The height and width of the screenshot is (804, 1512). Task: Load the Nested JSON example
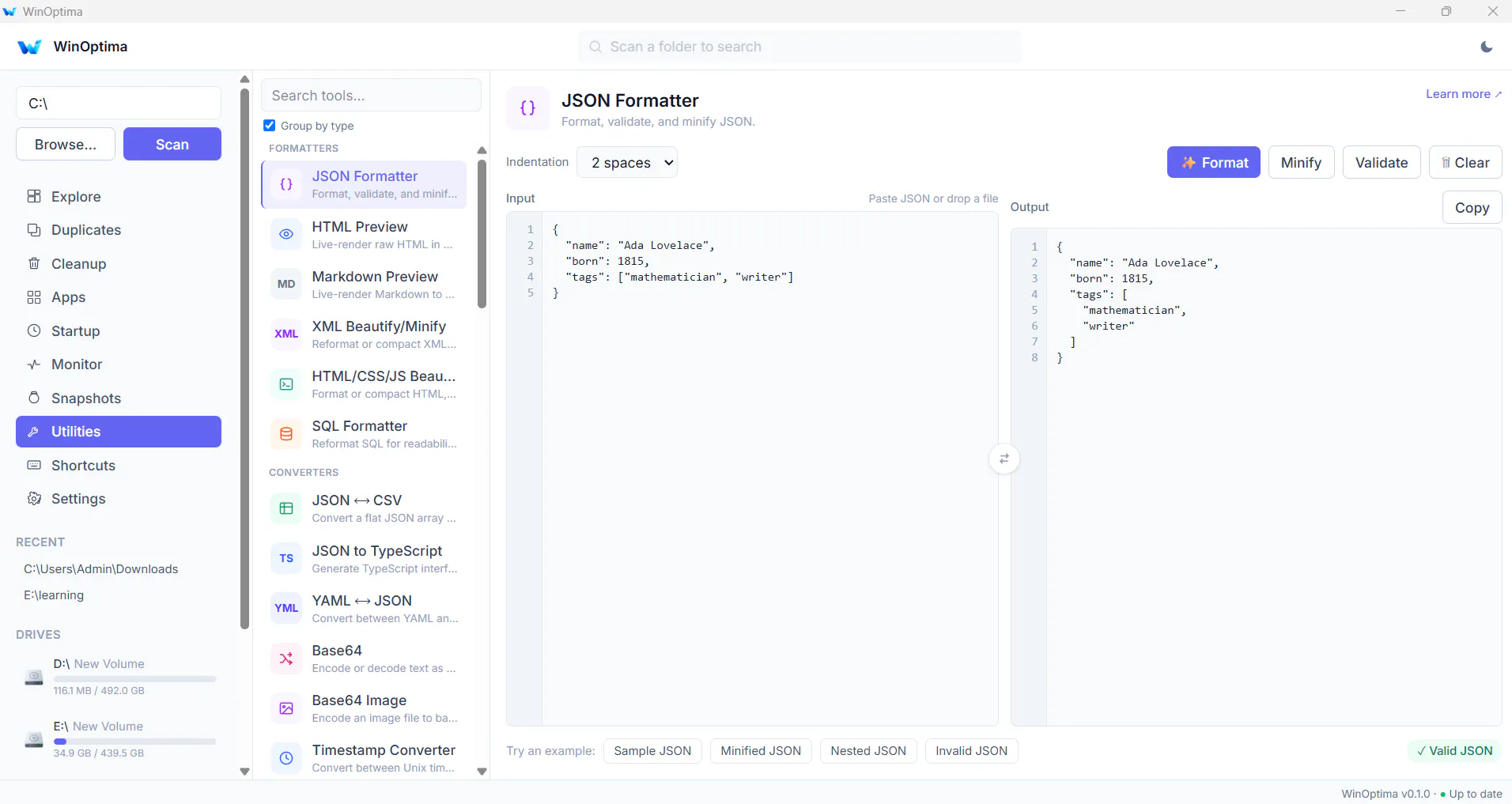click(x=868, y=751)
